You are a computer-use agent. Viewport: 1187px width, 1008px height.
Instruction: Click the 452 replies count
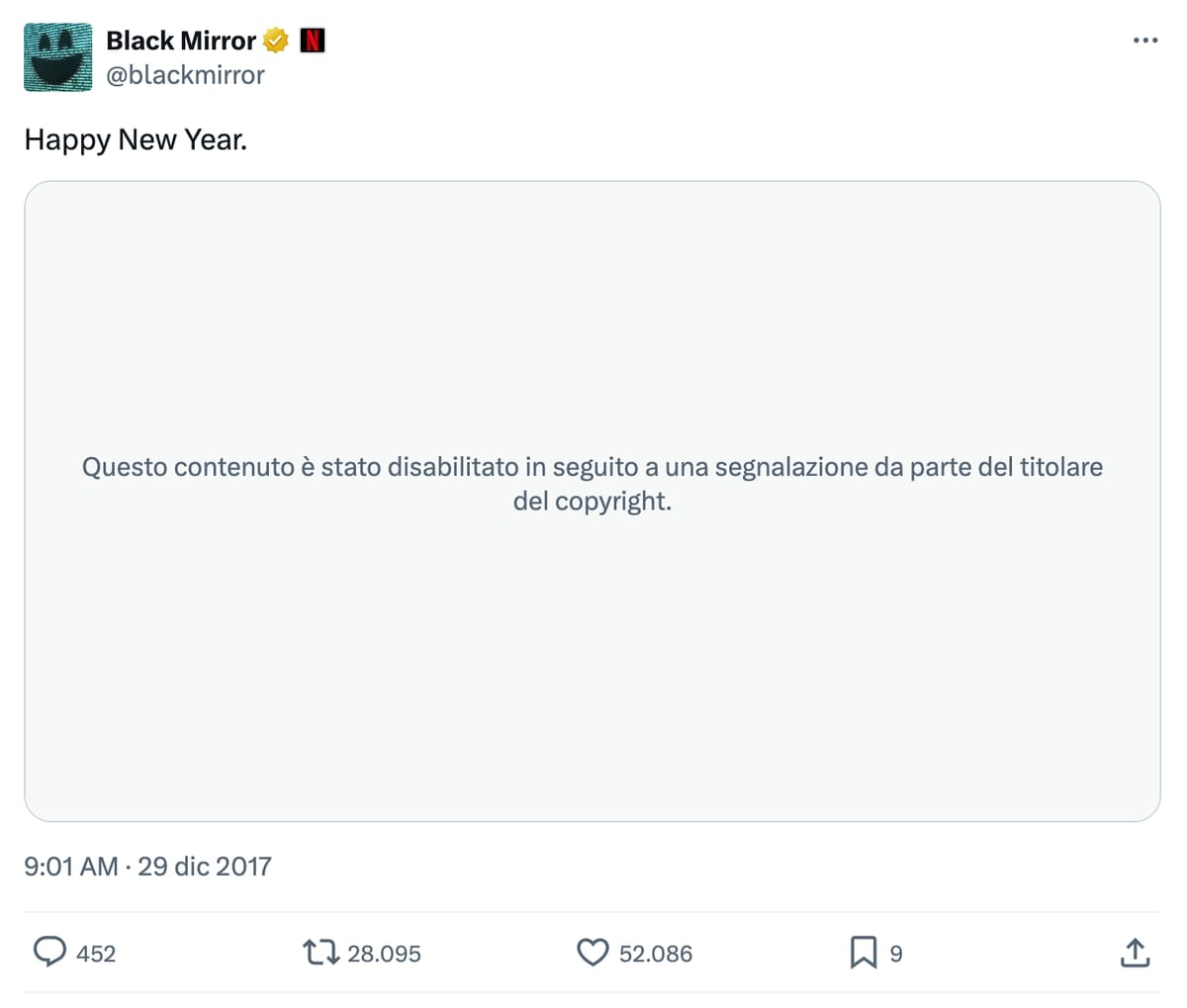click(x=96, y=954)
